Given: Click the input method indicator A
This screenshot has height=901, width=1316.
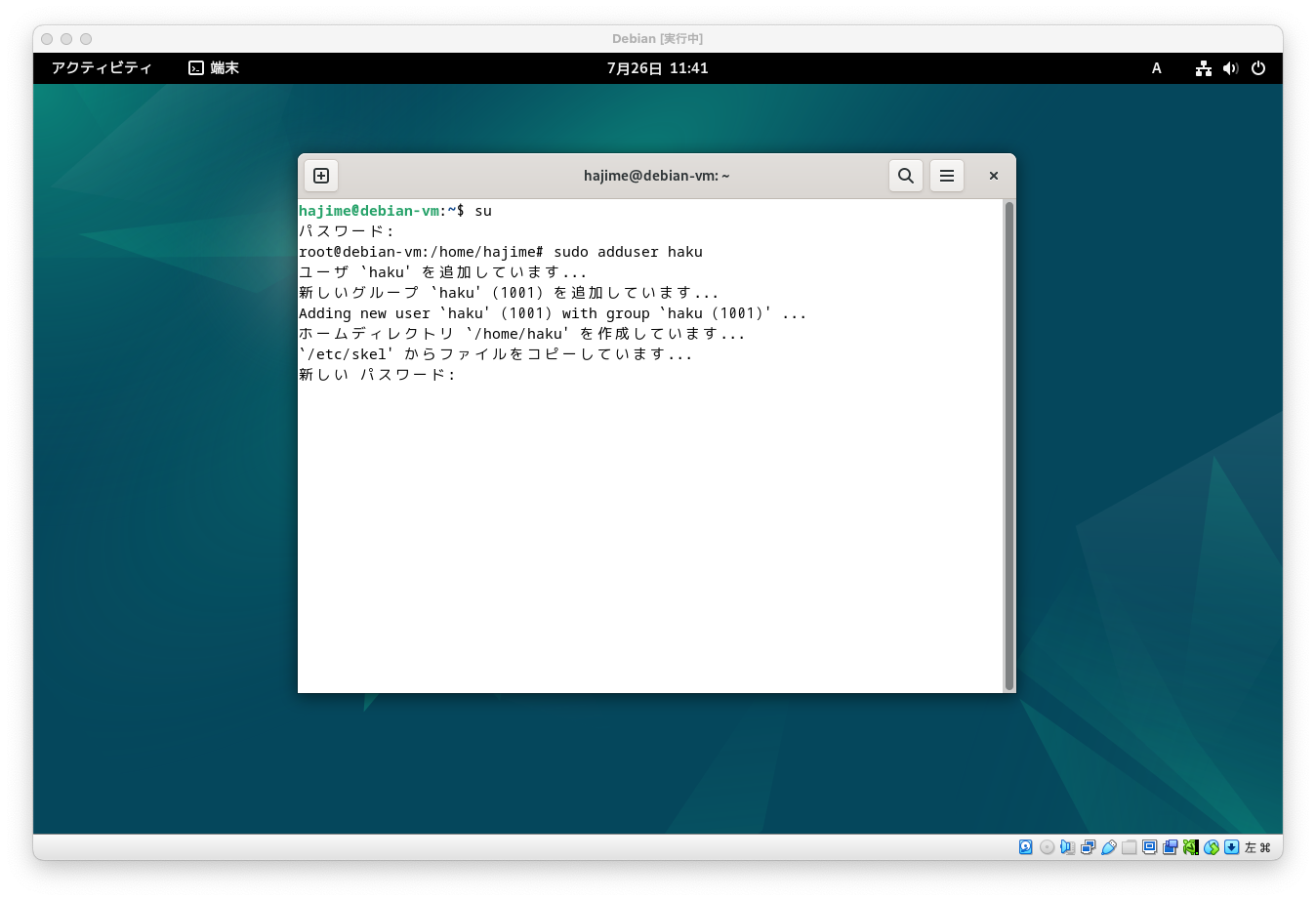Looking at the screenshot, I should 1157,68.
